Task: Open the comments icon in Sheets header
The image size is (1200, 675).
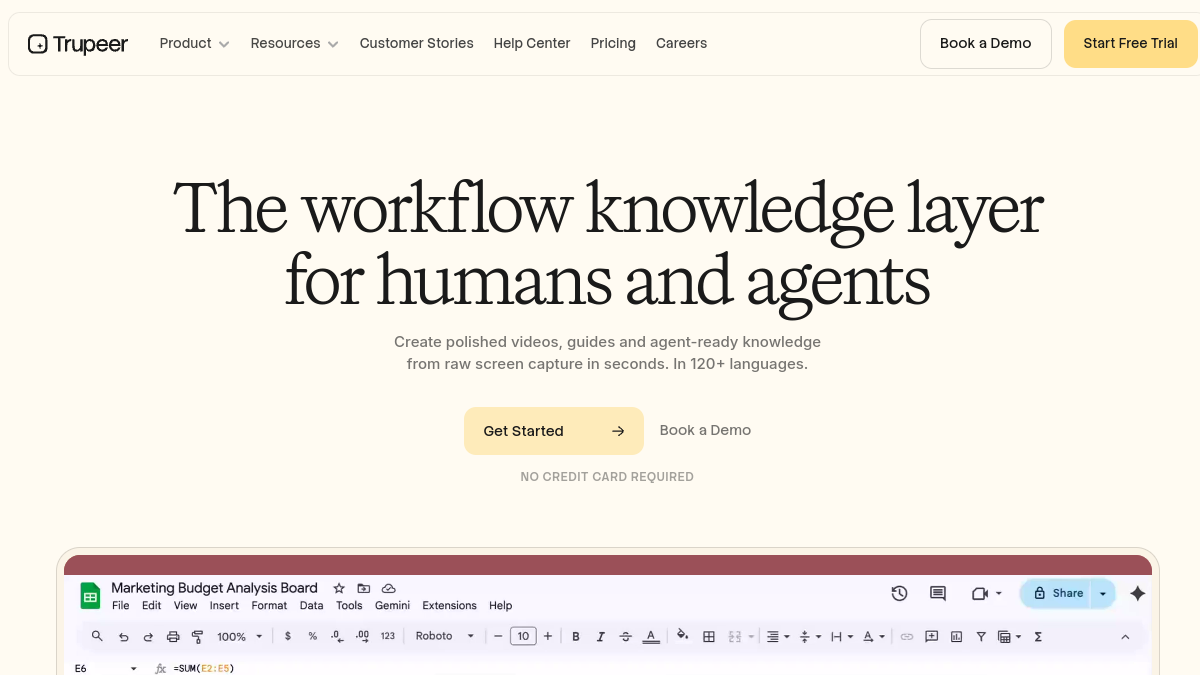Action: click(x=938, y=593)
